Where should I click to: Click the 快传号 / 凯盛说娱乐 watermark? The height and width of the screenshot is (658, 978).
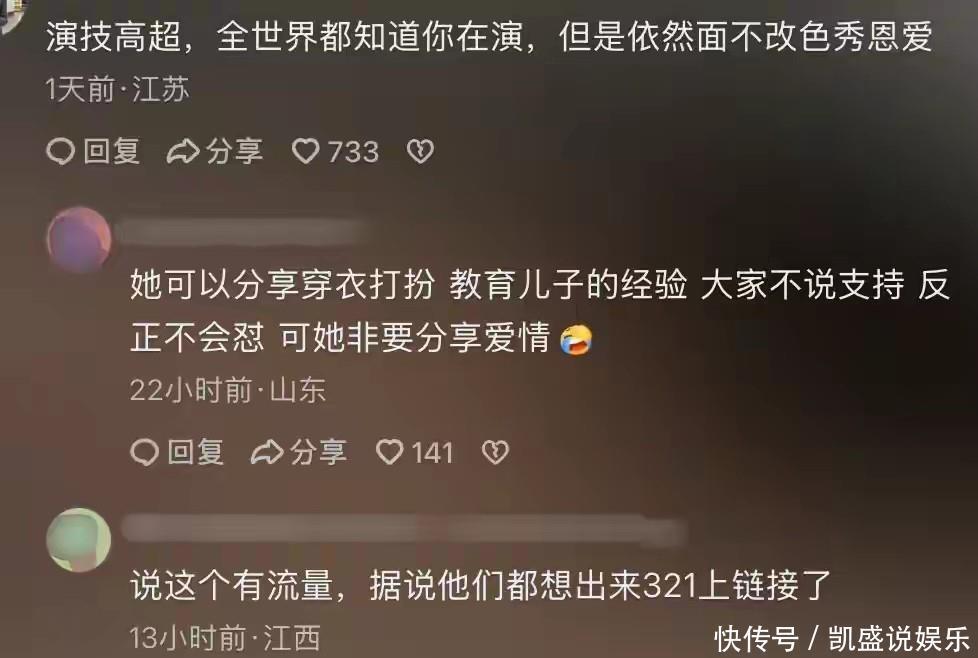(843, 639)
